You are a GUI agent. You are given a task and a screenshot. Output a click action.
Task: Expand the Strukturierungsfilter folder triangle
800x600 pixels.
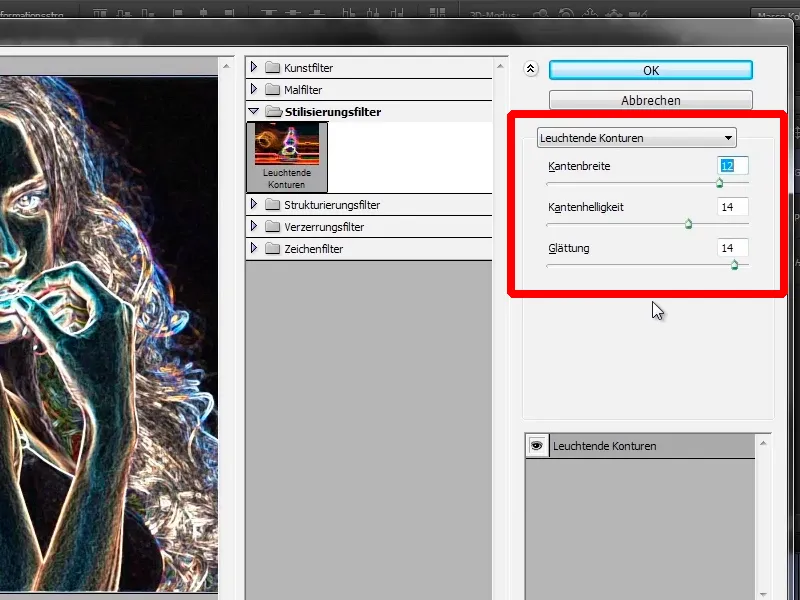254,204
